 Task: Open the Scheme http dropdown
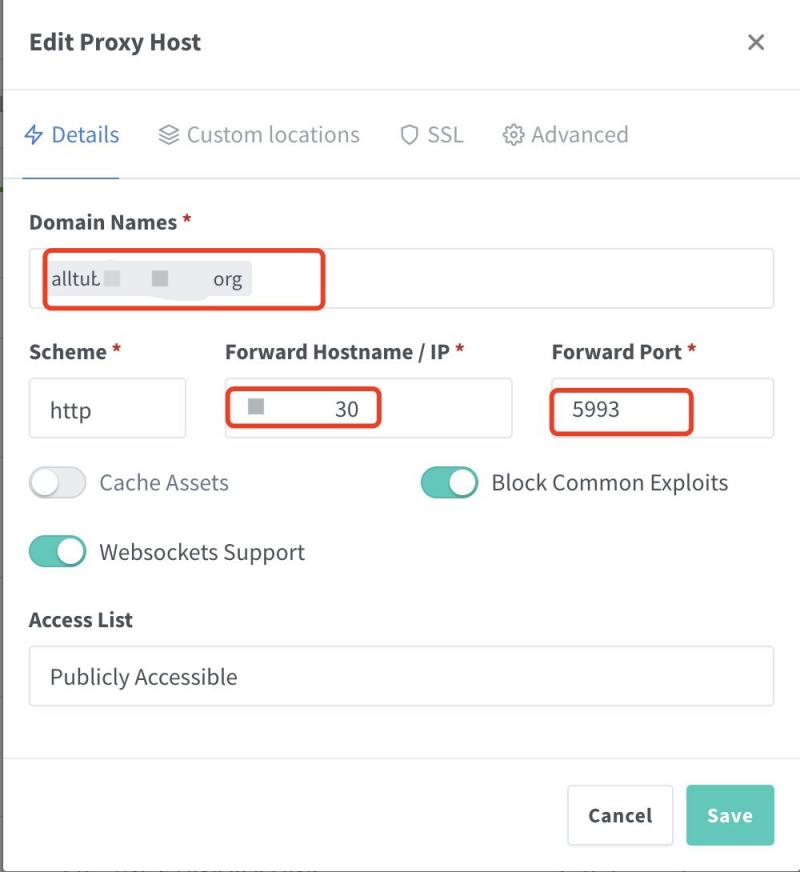point(107,408)
